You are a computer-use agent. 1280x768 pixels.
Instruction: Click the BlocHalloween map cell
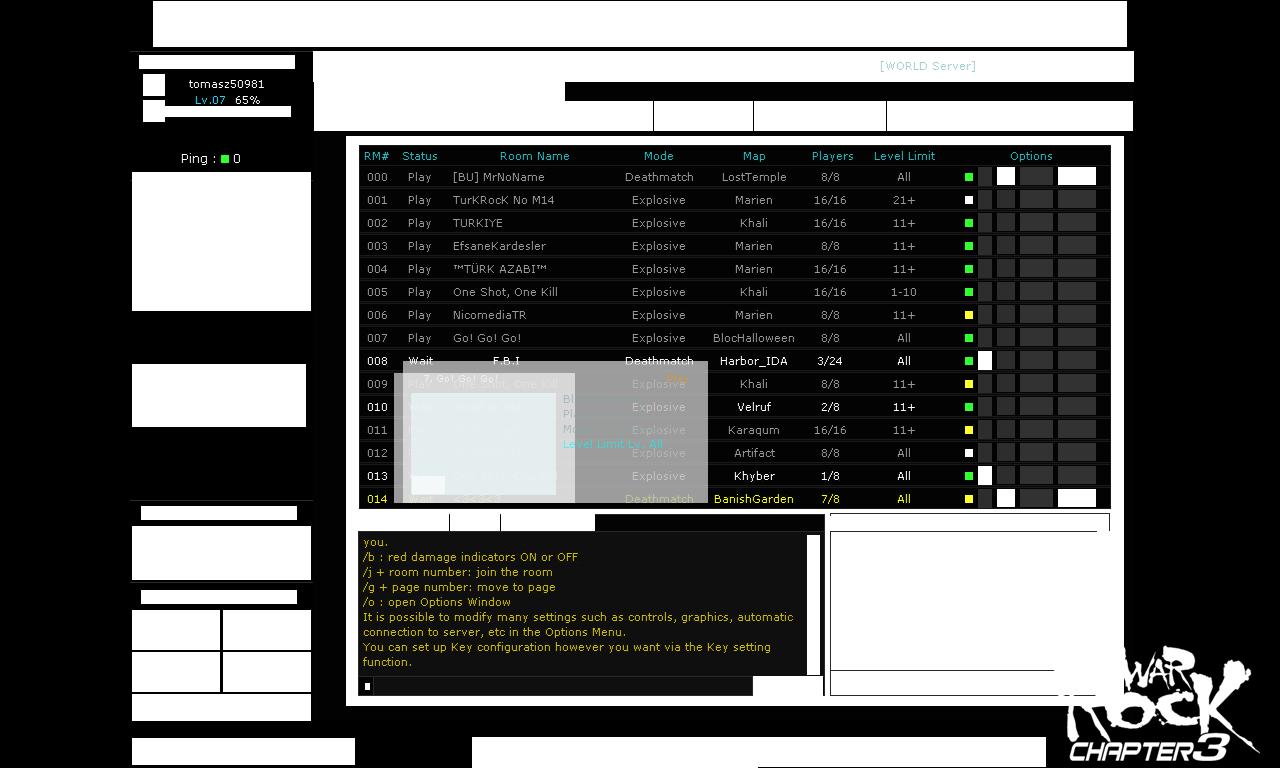point(754,338)
